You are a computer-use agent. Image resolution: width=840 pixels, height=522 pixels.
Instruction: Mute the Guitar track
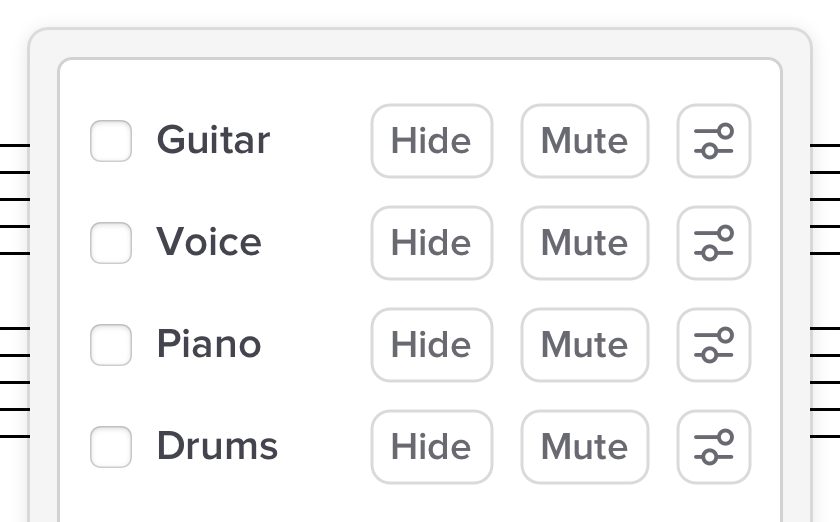click(x=585, y=141)
